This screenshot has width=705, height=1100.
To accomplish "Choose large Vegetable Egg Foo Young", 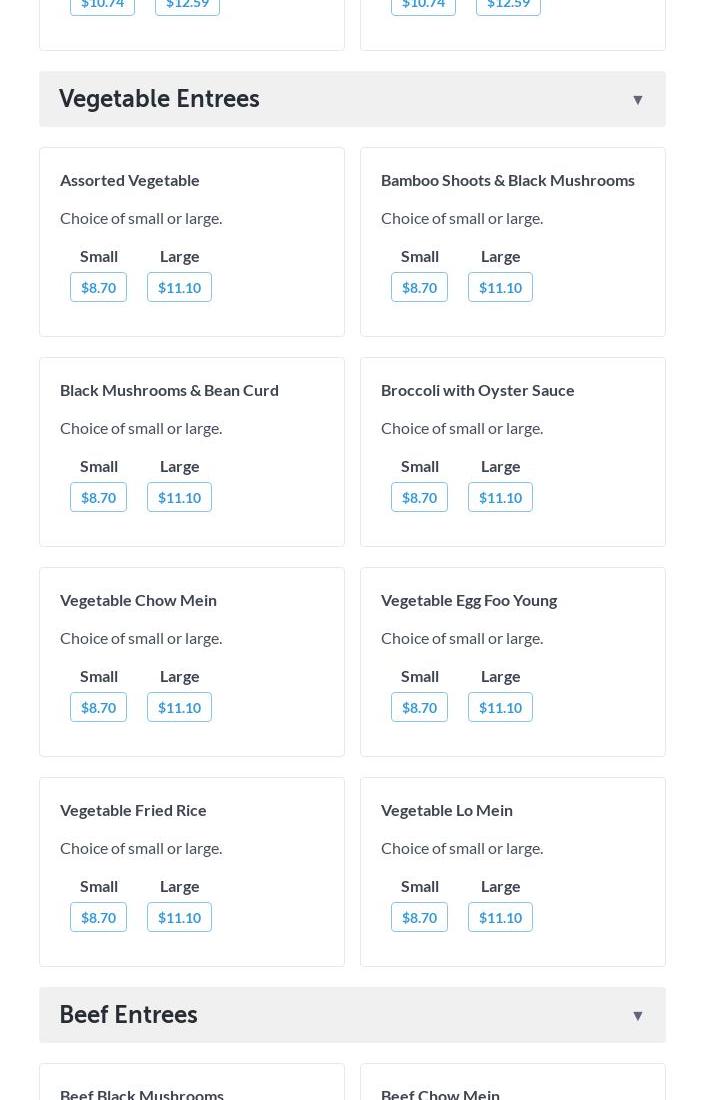I will [x=500, y=707].
